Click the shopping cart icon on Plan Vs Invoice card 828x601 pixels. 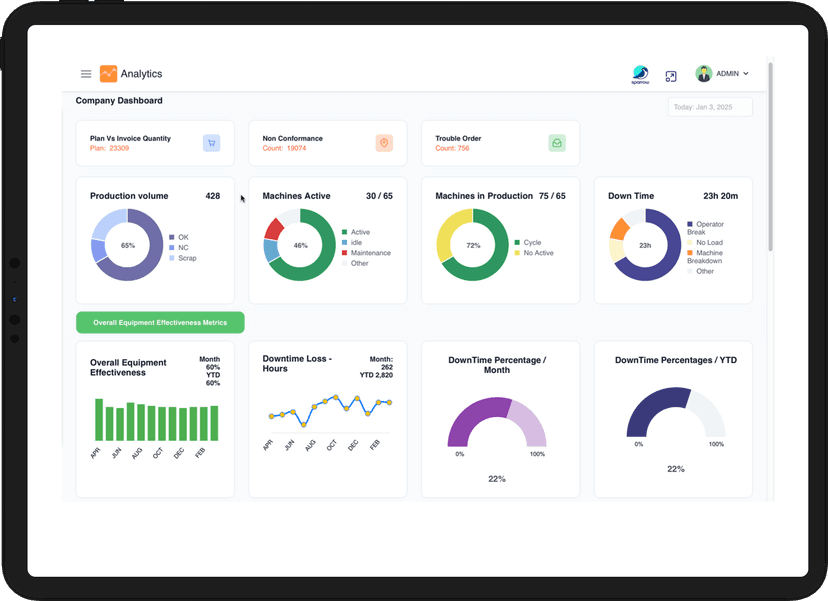tap(211, 143)
